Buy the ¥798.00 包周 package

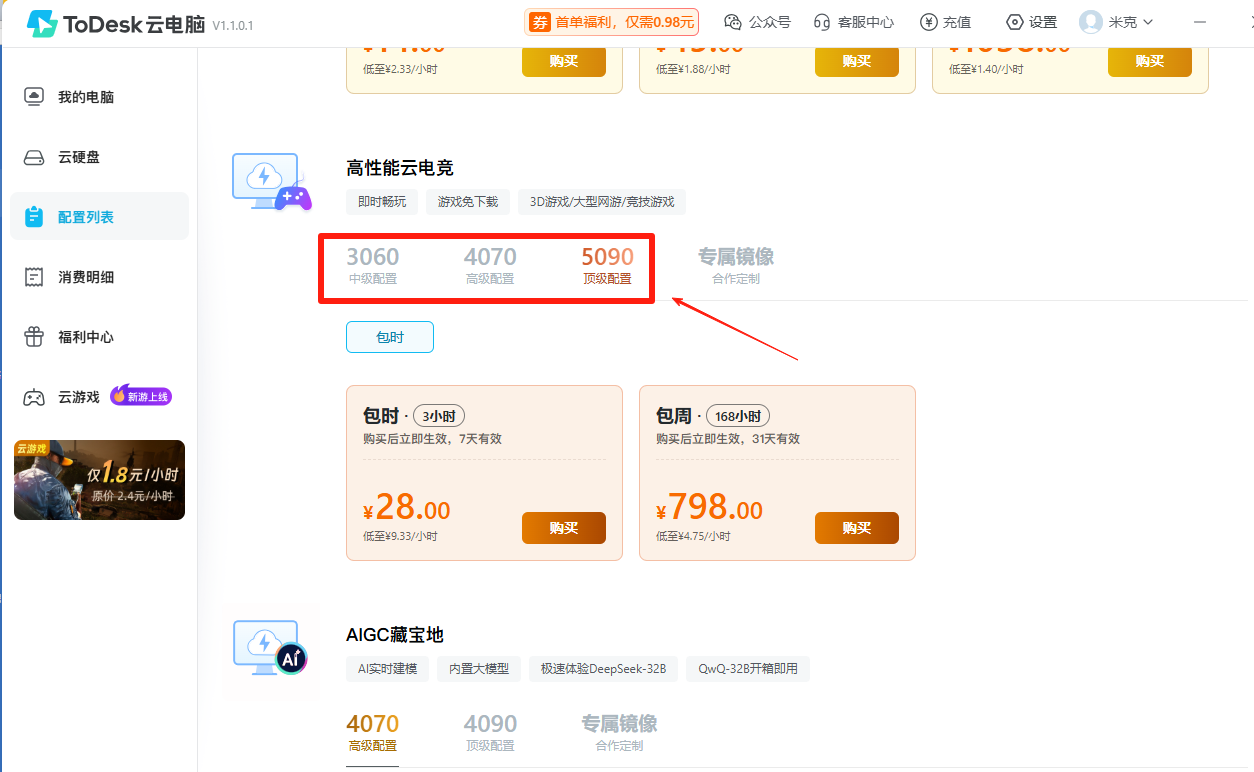(x=857, y=528)
